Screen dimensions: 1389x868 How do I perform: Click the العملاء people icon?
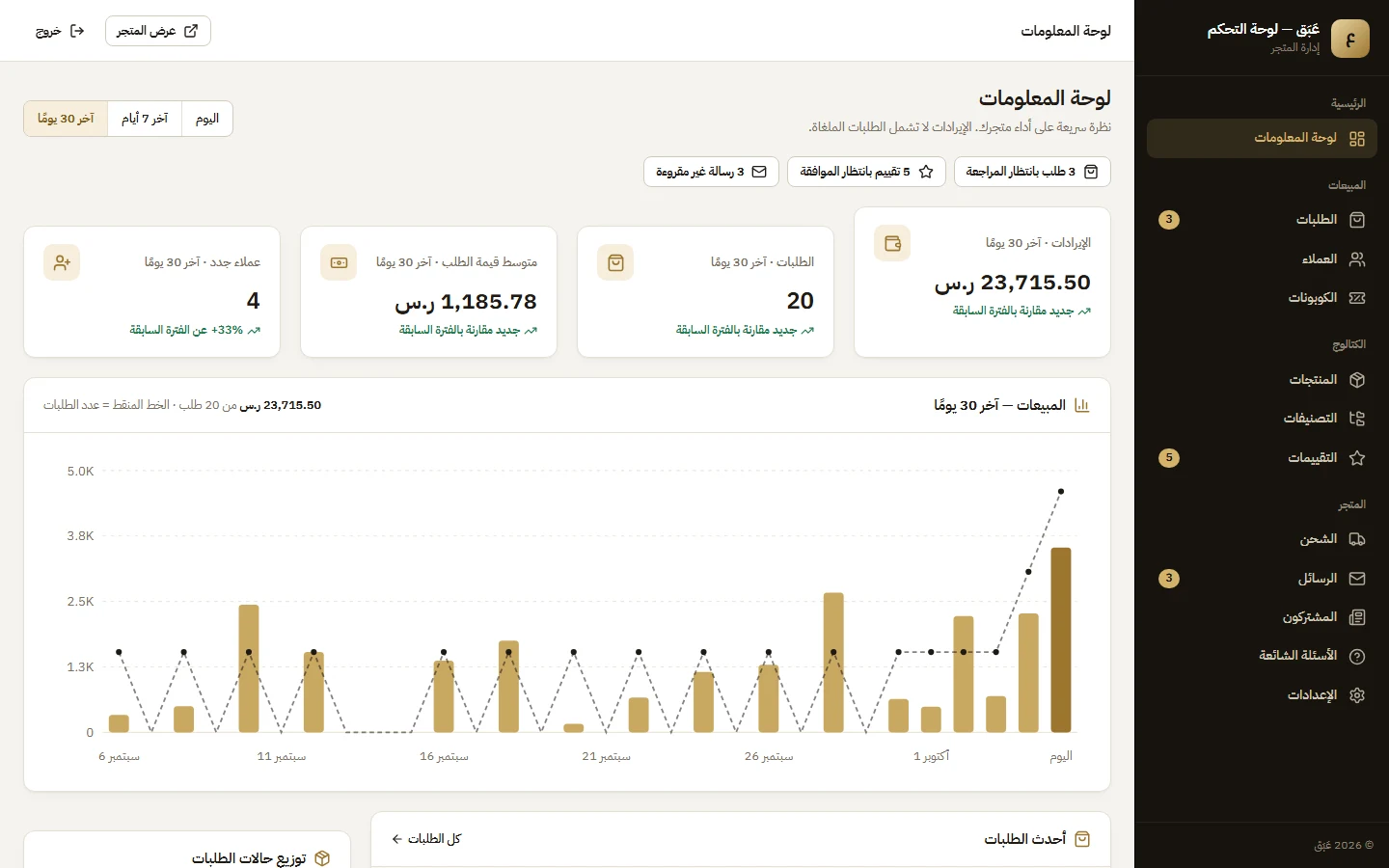point(1357,259)
